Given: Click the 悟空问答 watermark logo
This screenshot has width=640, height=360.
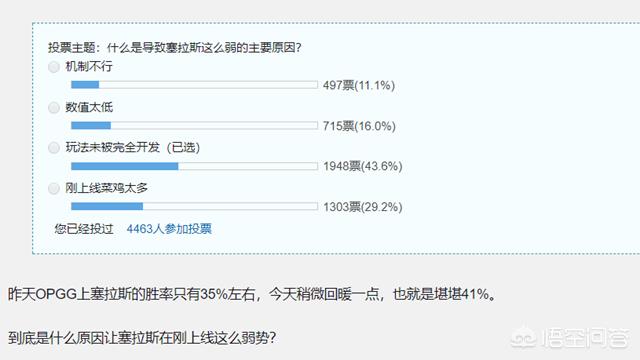Looking at the screenshot, I should coord(570,338).
